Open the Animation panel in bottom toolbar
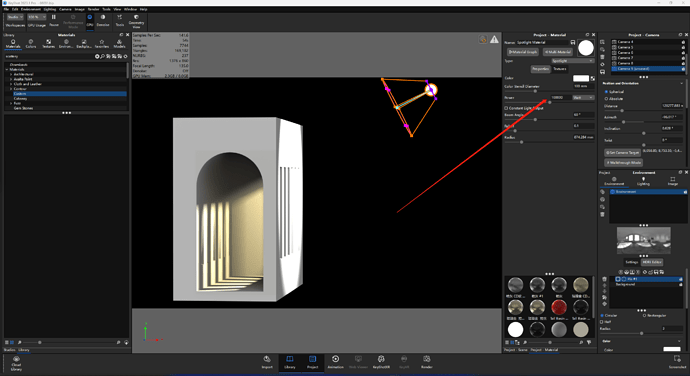This screenshot has height=376, width=690. pyautogui.click(x=335, y=362)
